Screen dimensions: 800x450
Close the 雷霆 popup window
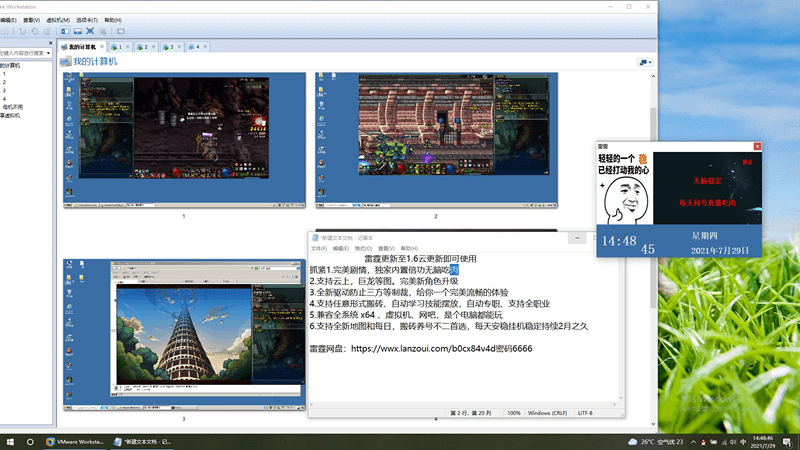(757, 146)
